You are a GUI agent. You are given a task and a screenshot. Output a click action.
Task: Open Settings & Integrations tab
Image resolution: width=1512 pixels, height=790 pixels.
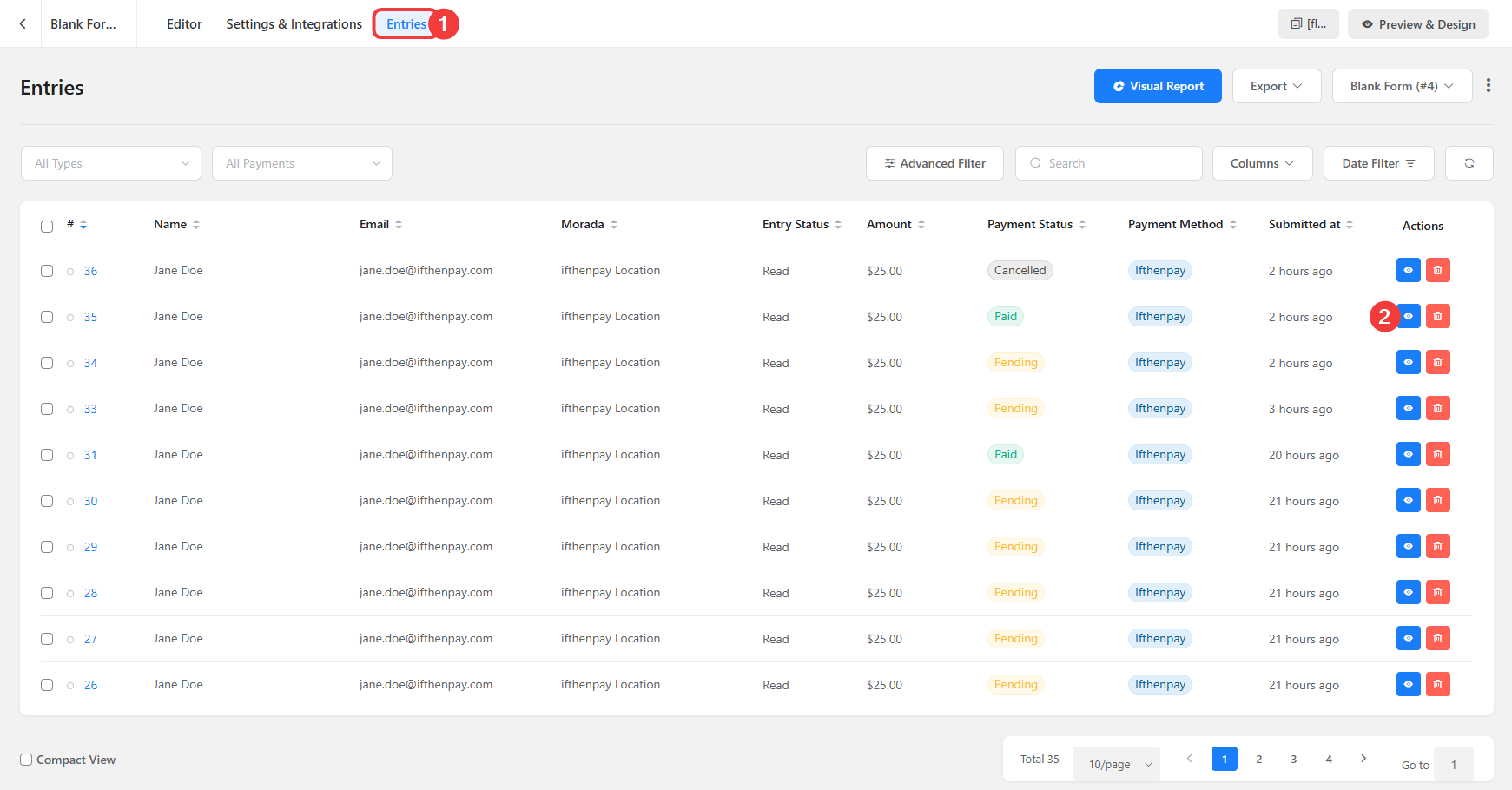tap(294, 24)
